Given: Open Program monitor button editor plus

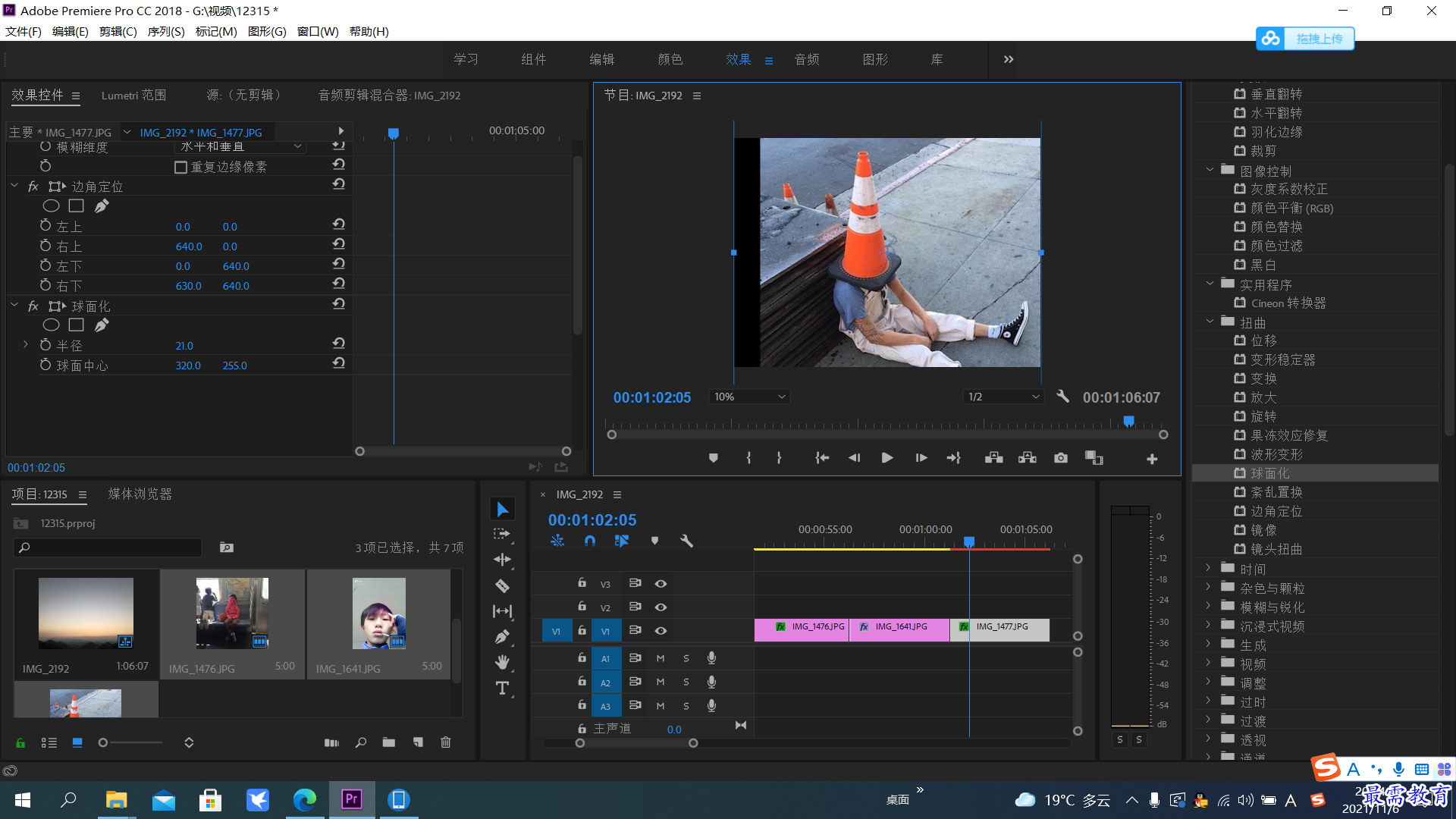Looking at the screenshot, I should tap(1152, 459).
